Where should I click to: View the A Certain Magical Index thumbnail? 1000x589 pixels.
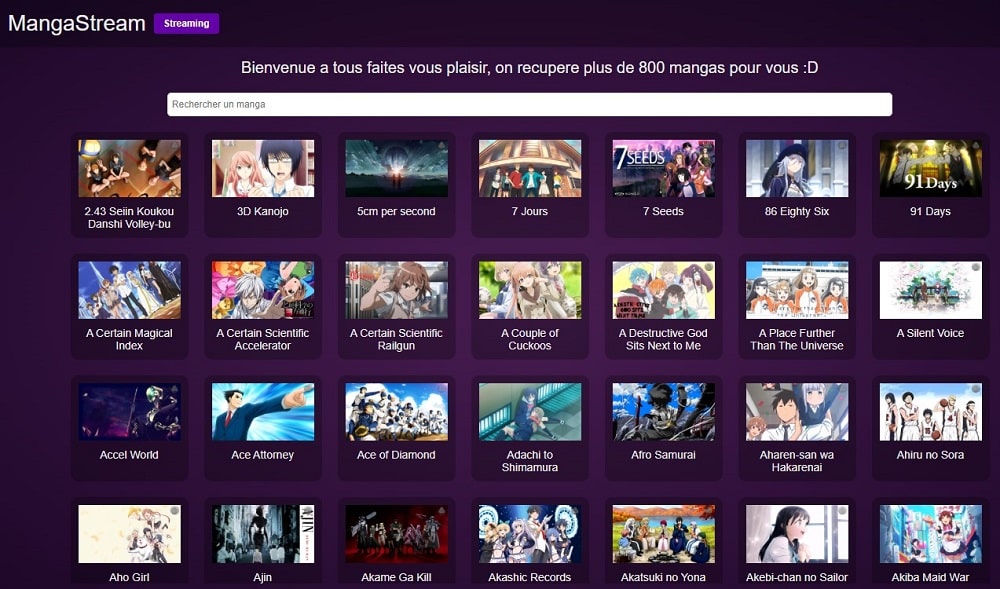129,290
